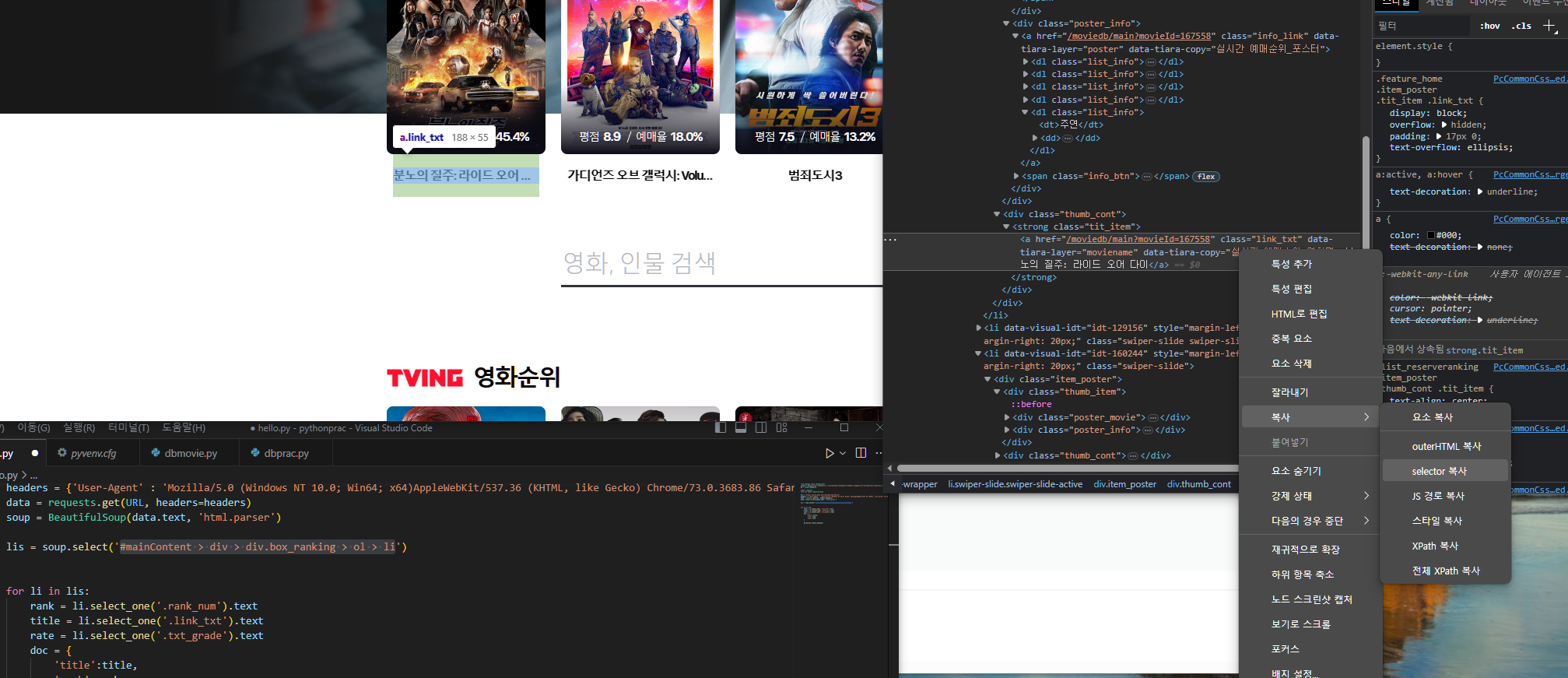Click the movie title '범죄도시3'
This screenshot has height=678, width=1568.
coord(815,176)
